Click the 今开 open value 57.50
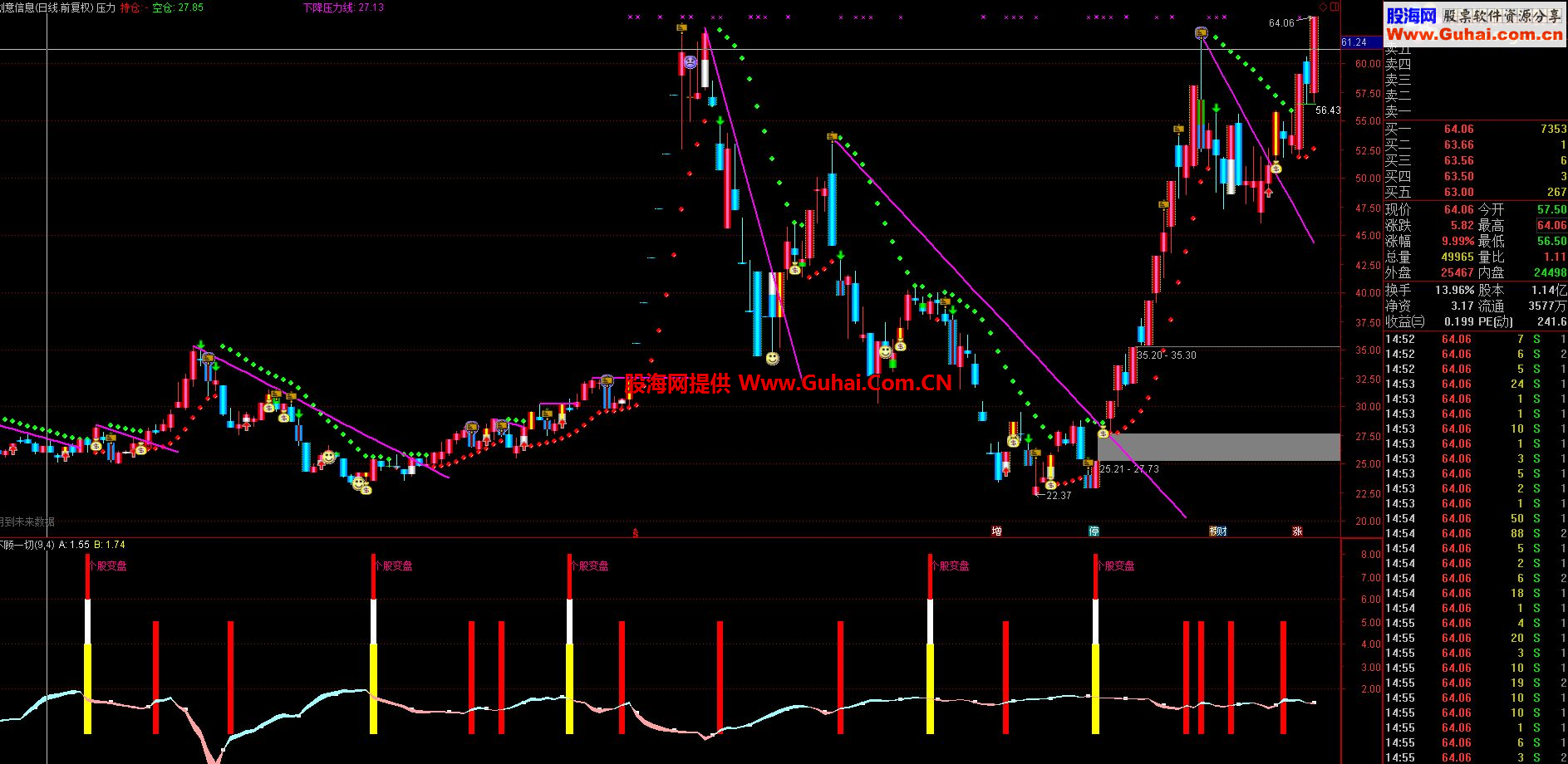The image size is (1568, 764). pyautogui.click(x=1551, y=210)
